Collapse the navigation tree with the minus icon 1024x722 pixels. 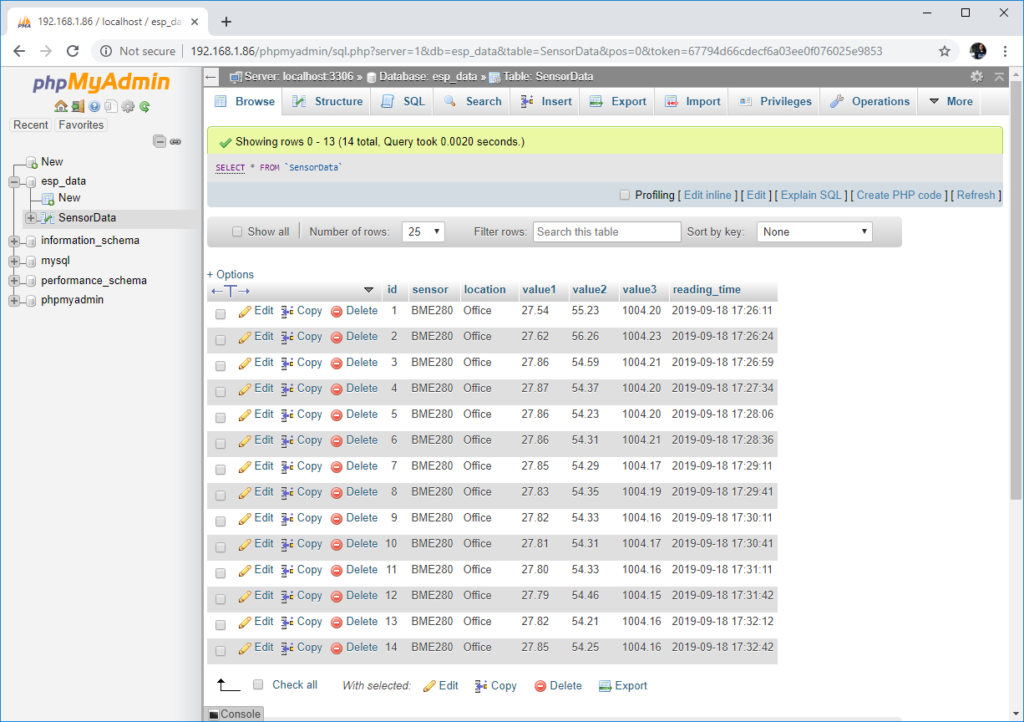tap(160, 141)
